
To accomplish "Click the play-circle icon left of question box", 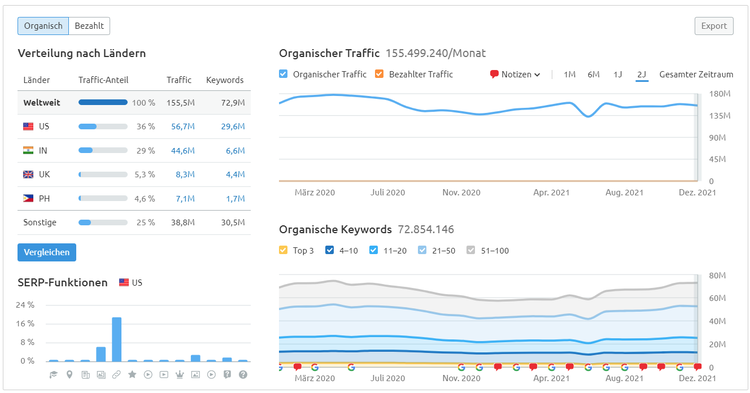I will coord(211,375).
